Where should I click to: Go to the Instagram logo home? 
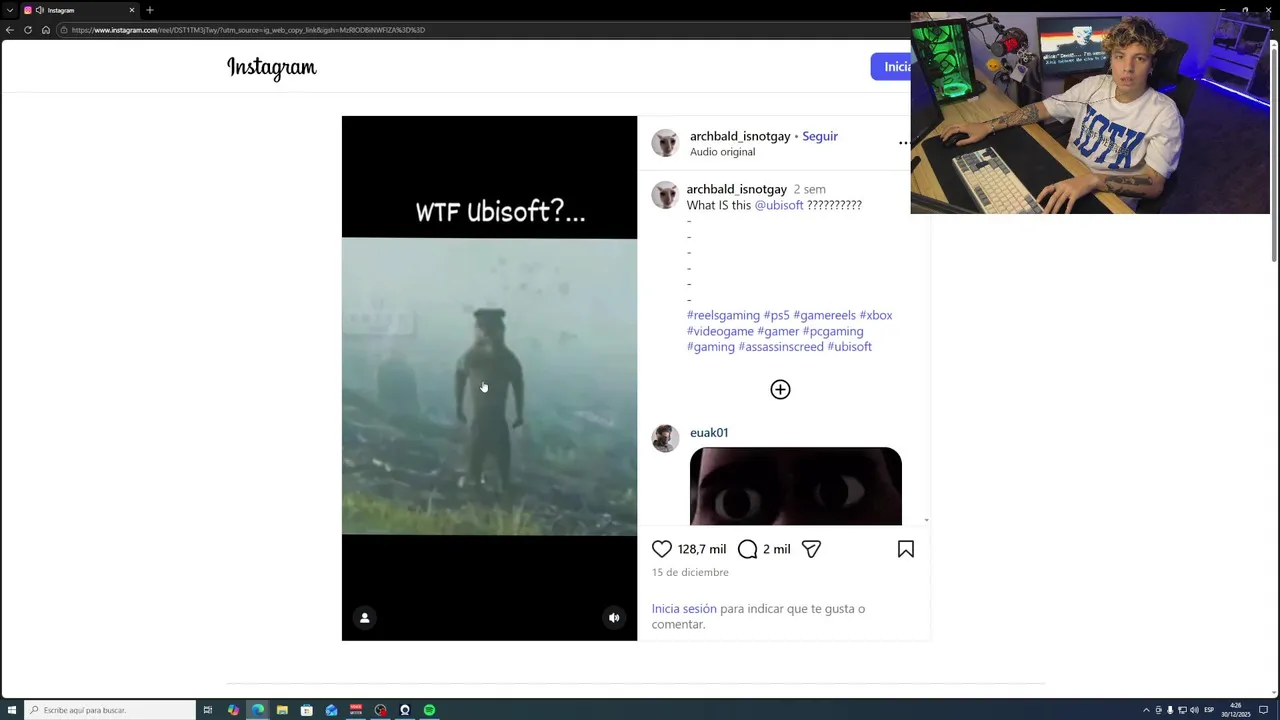click(271, 67)
